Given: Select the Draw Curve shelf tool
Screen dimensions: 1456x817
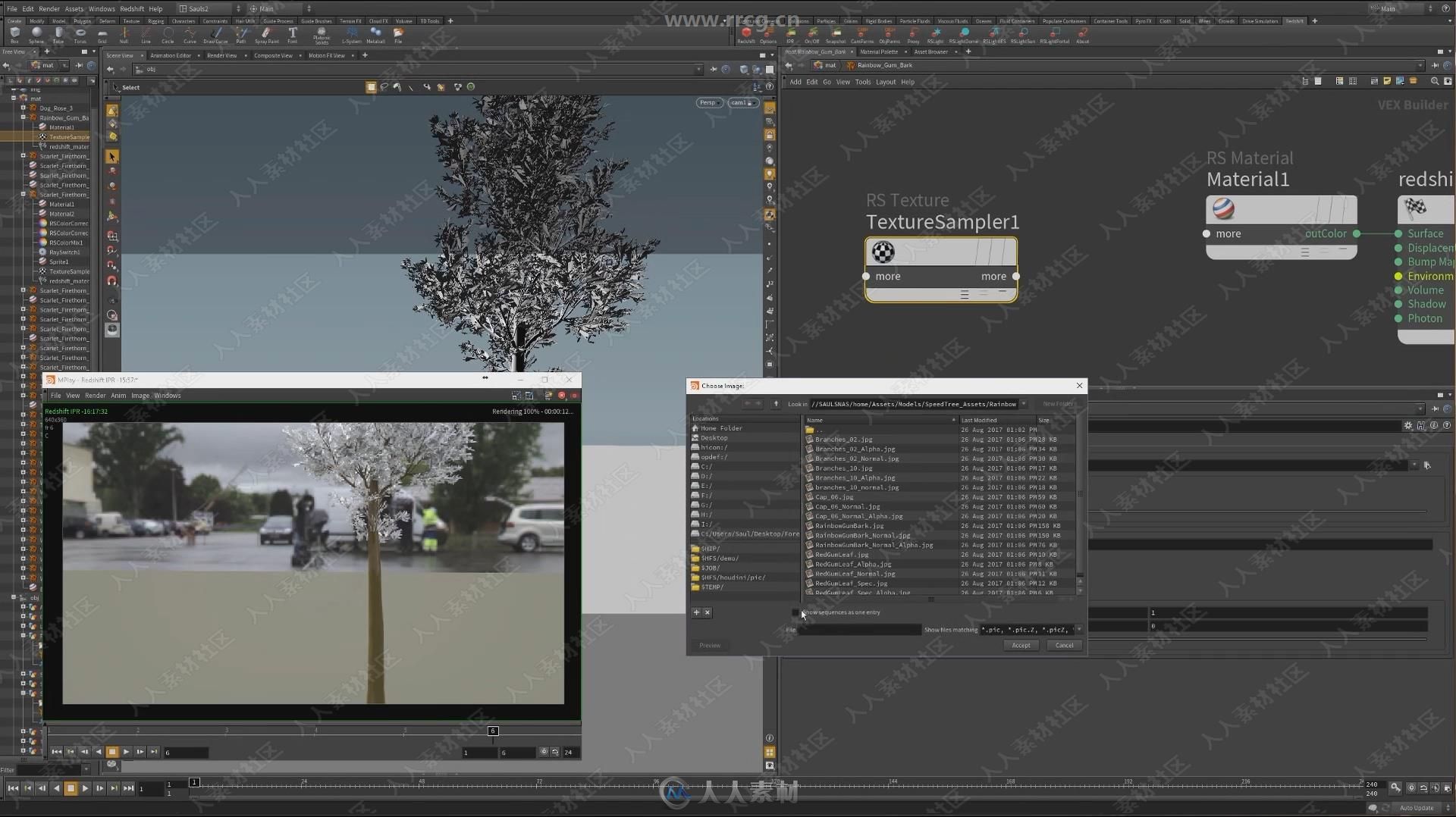Looking at the screenshot, I should click(x=216, y=35).
